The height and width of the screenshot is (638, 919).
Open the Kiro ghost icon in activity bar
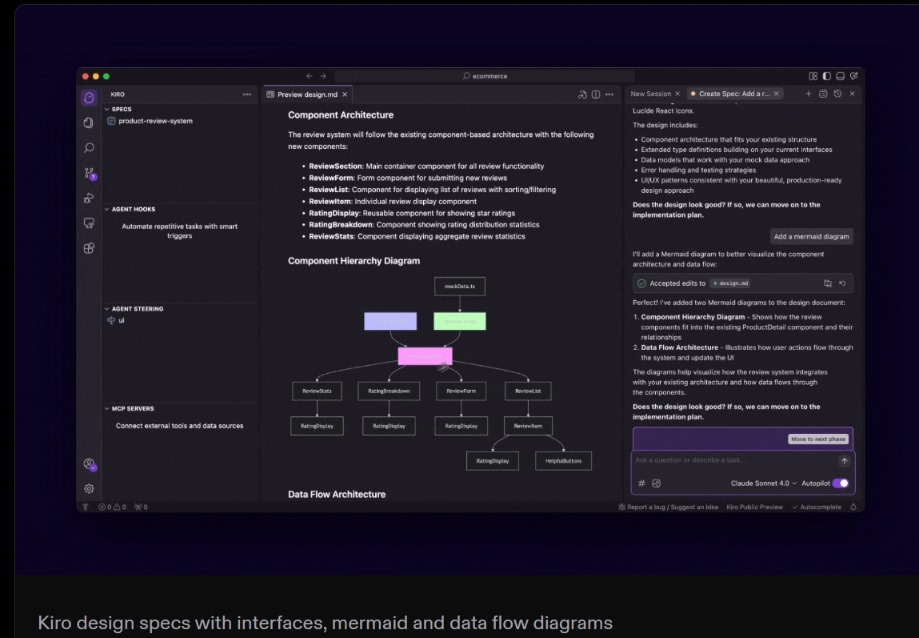pyautogui.click(x=89, y=97)
